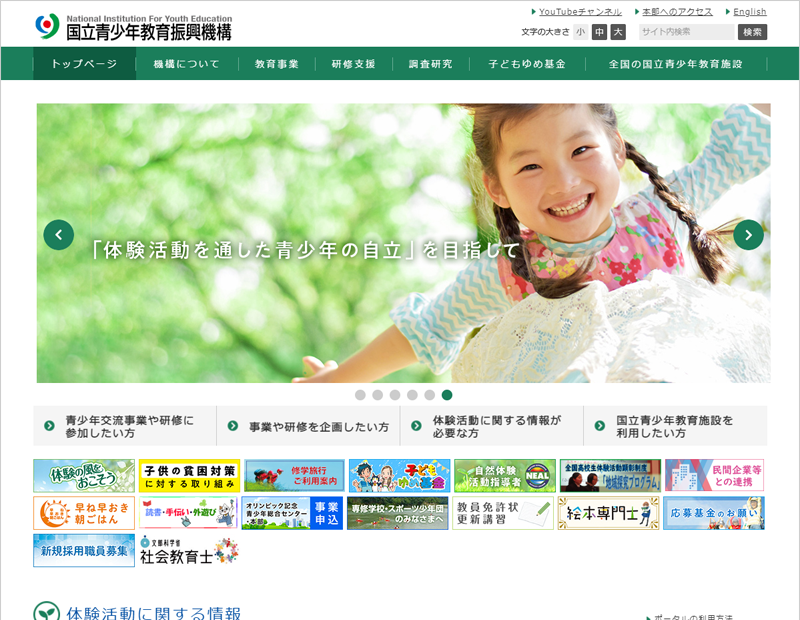
Task: Set text size to 中 (medium)
Action: tap(599, 32)
